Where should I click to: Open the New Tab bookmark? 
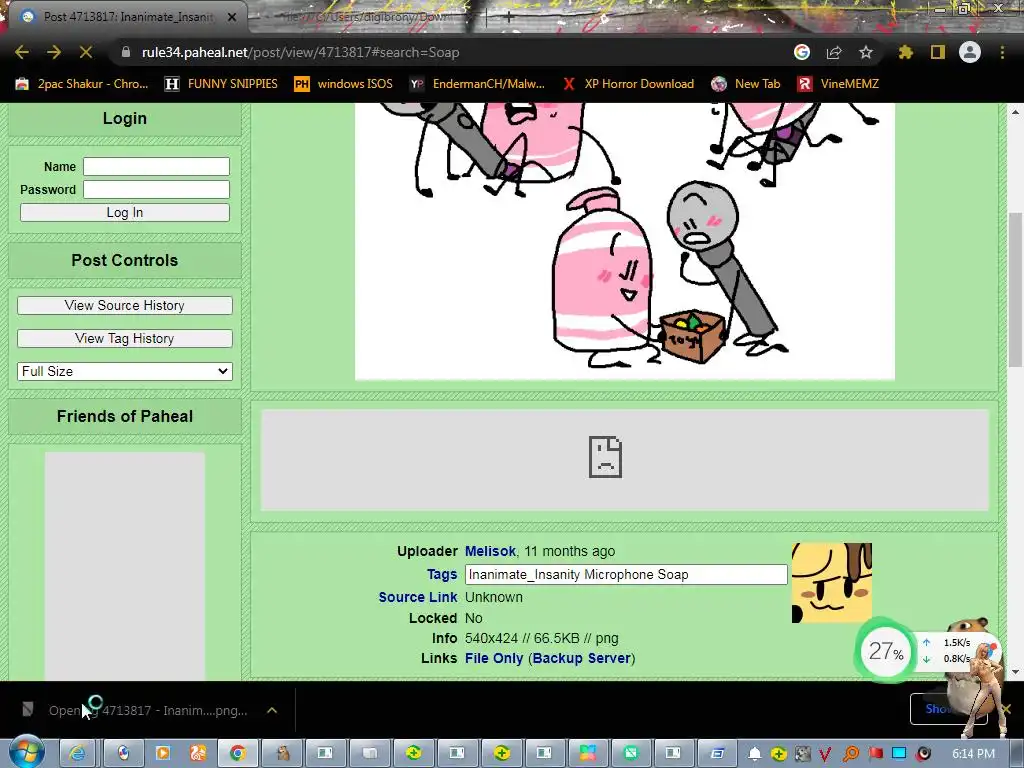[x=746, y=84]
